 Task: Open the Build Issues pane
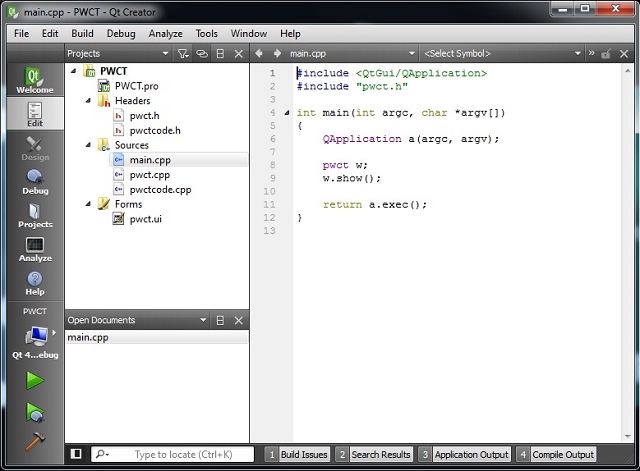coord(298,454)
